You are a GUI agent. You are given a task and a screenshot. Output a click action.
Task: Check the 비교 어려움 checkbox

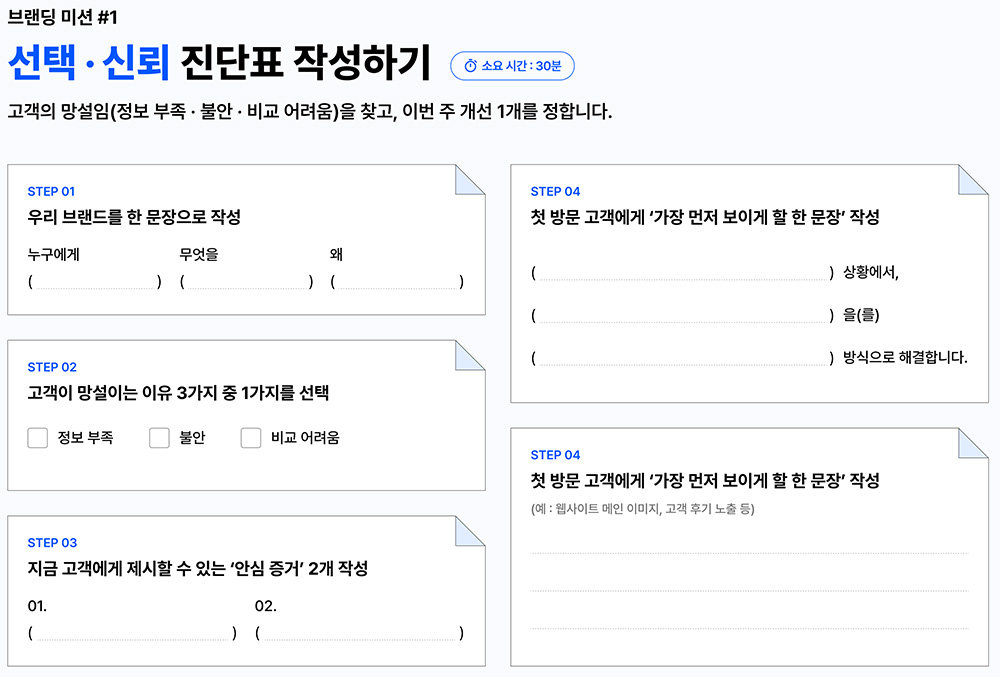(x=251, y=437)
